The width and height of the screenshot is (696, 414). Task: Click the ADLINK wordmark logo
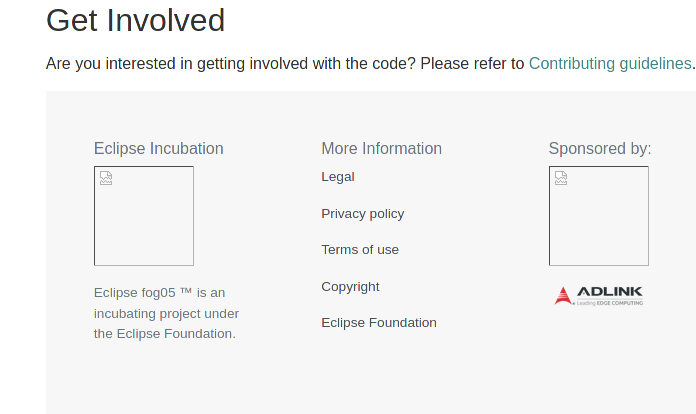(610, 291)
